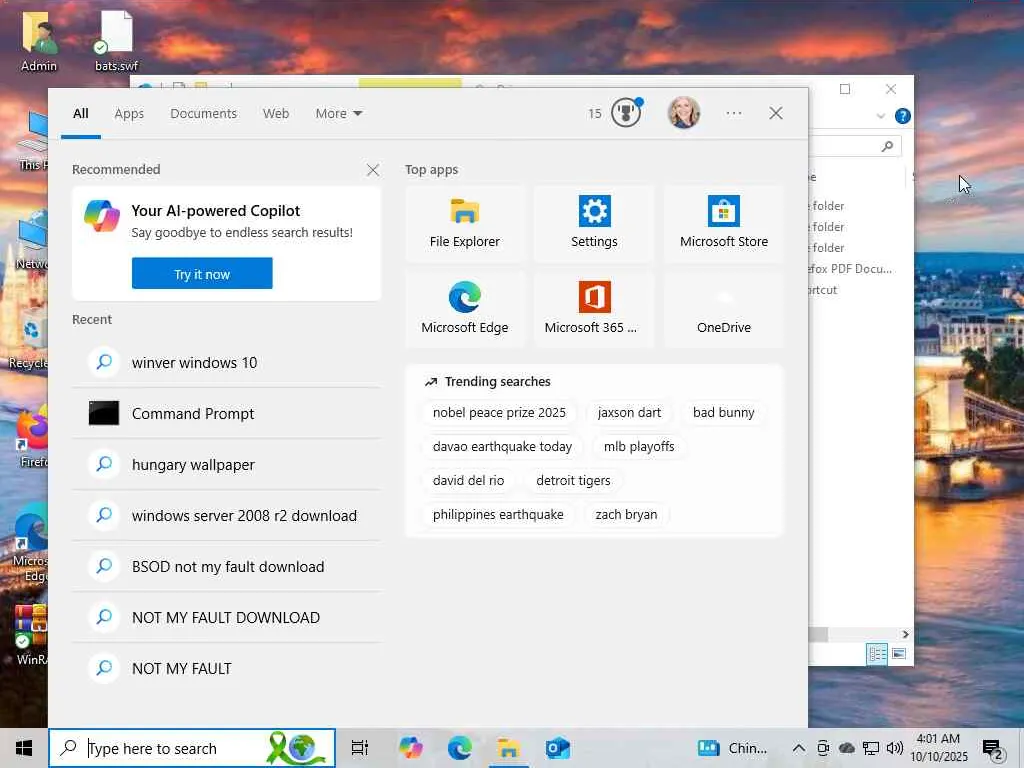Viewport: 1024px width, 768px height.
Task: Open the clock showing 4:01 AM
Action: (x=939, y=748)
